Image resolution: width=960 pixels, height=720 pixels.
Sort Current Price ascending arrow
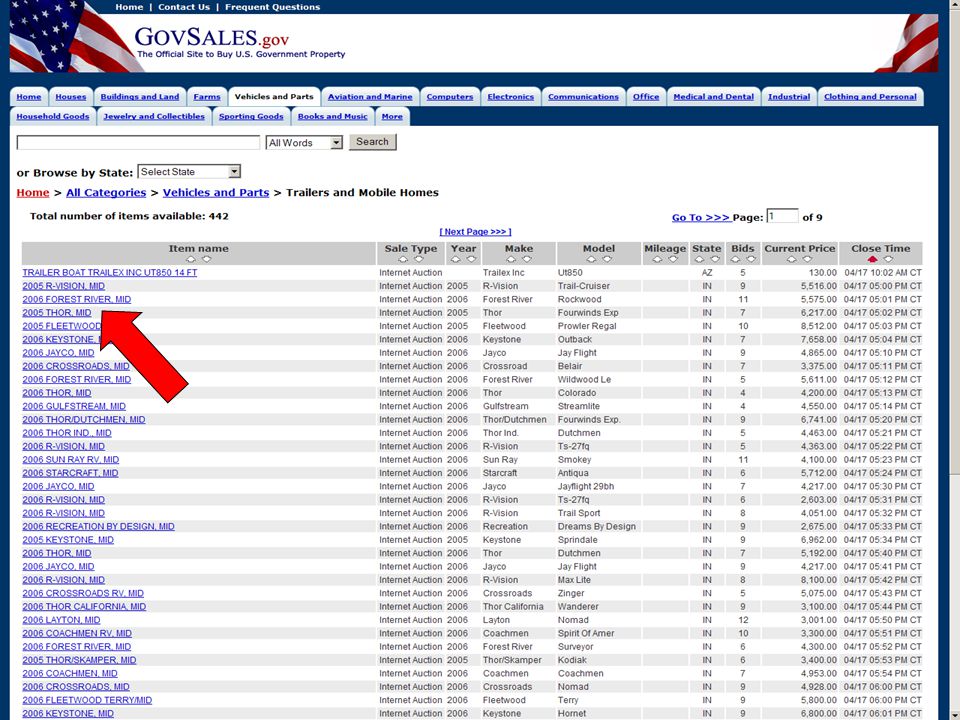tap(792, 259)
